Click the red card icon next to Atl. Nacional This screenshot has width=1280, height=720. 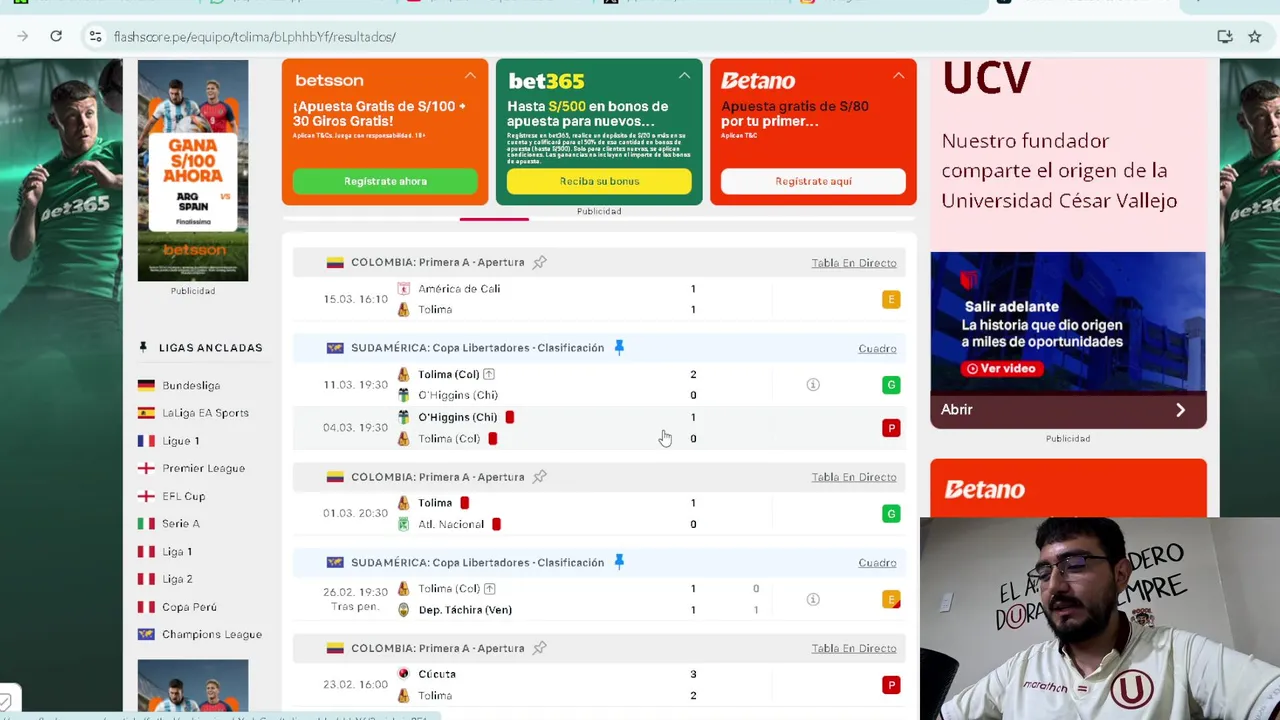click(x=496, y=524)
